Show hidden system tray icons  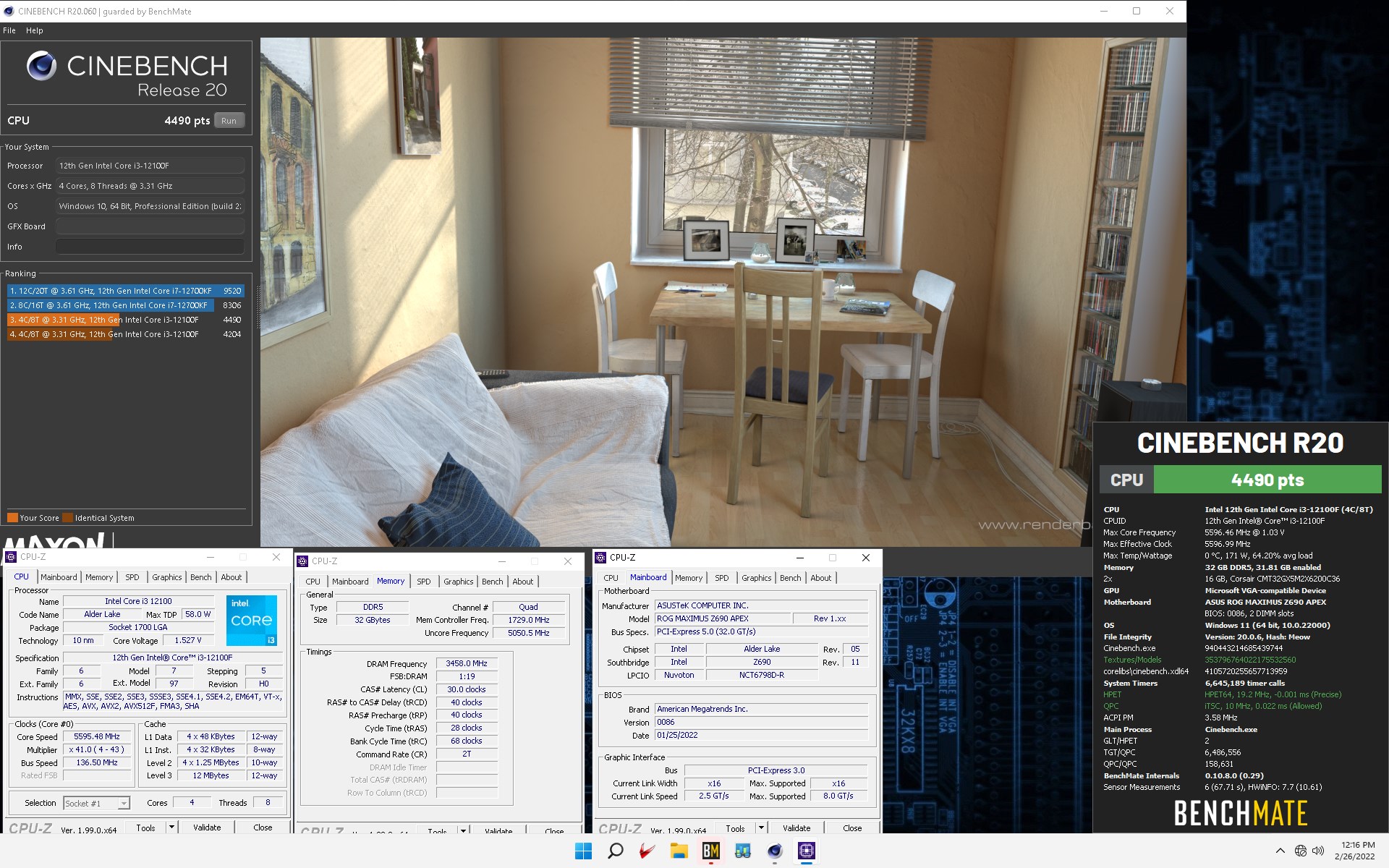(1280, 851)
